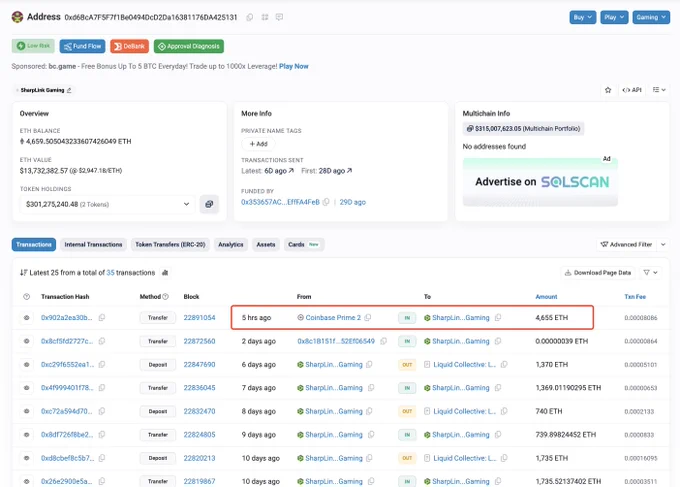Viewport: 680px width, 487px height.
Task: Open the token holdings wallet view icon
Action: point(209,204)
